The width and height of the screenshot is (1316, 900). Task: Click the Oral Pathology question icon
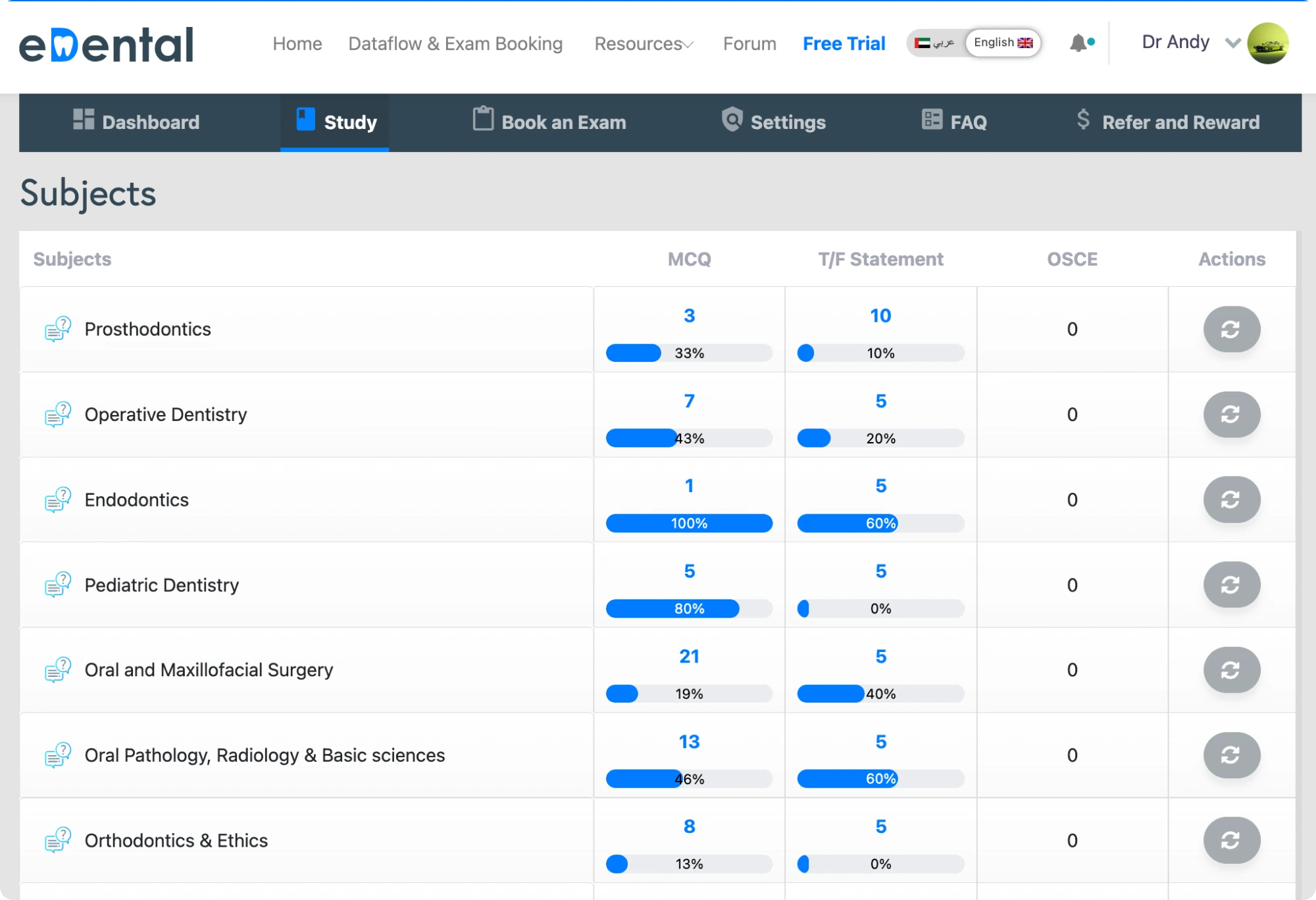(58, 755)
